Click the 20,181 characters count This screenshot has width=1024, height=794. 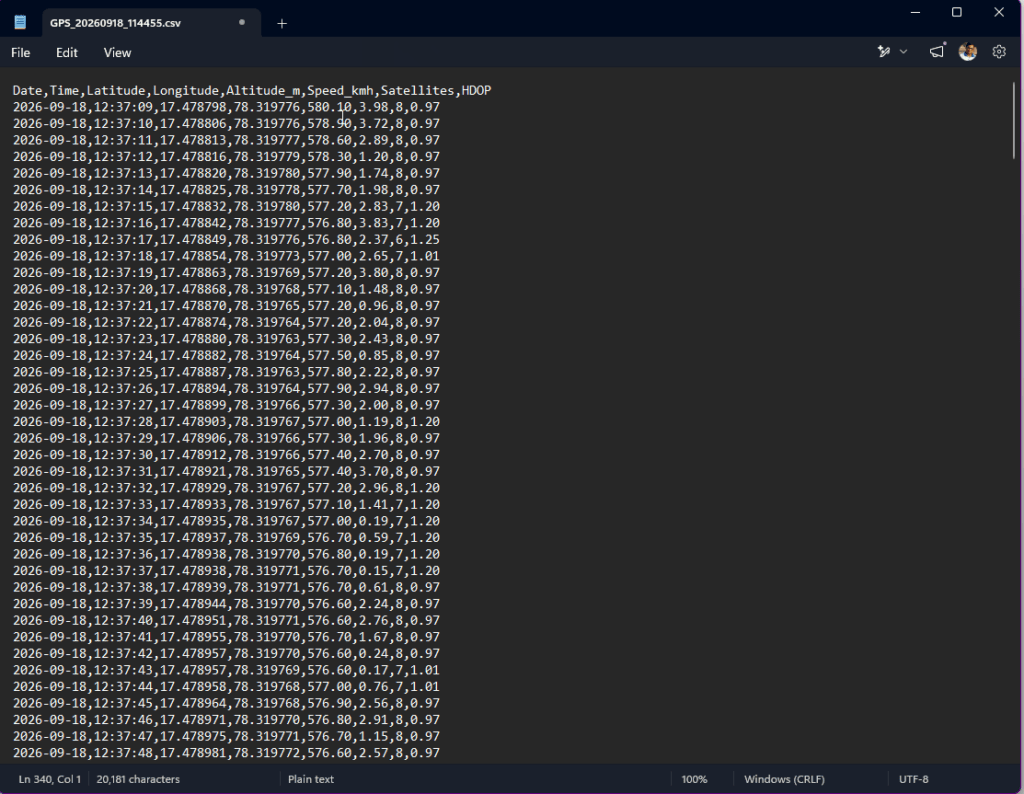pos(138,779)
